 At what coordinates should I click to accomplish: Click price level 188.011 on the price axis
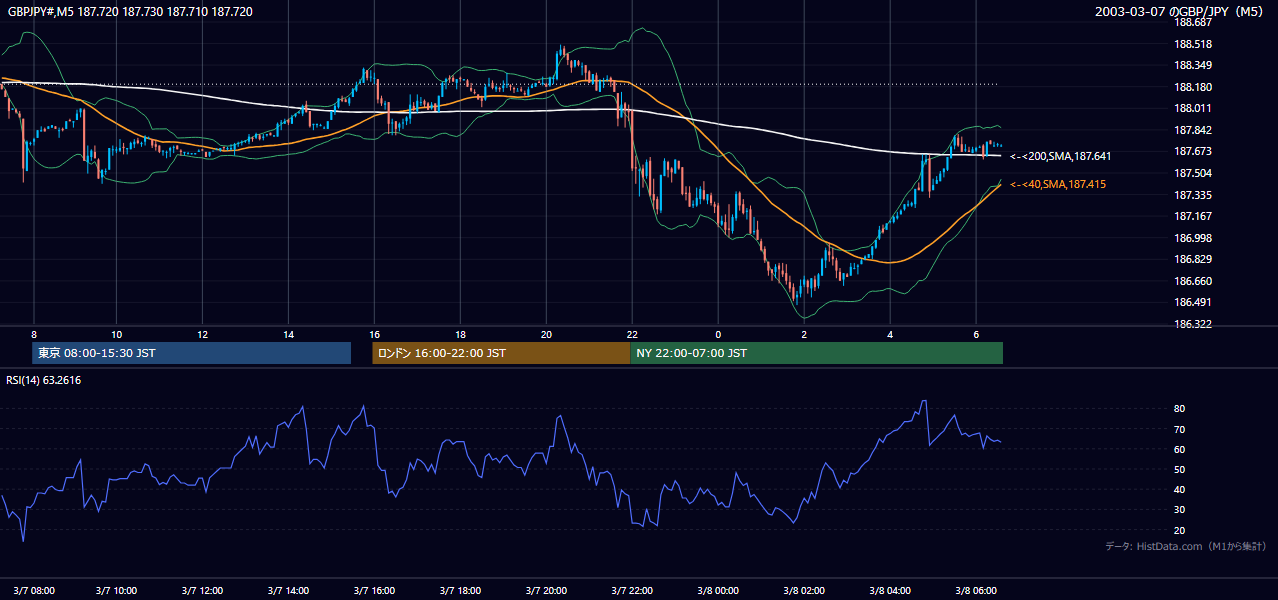(1192, 108)
